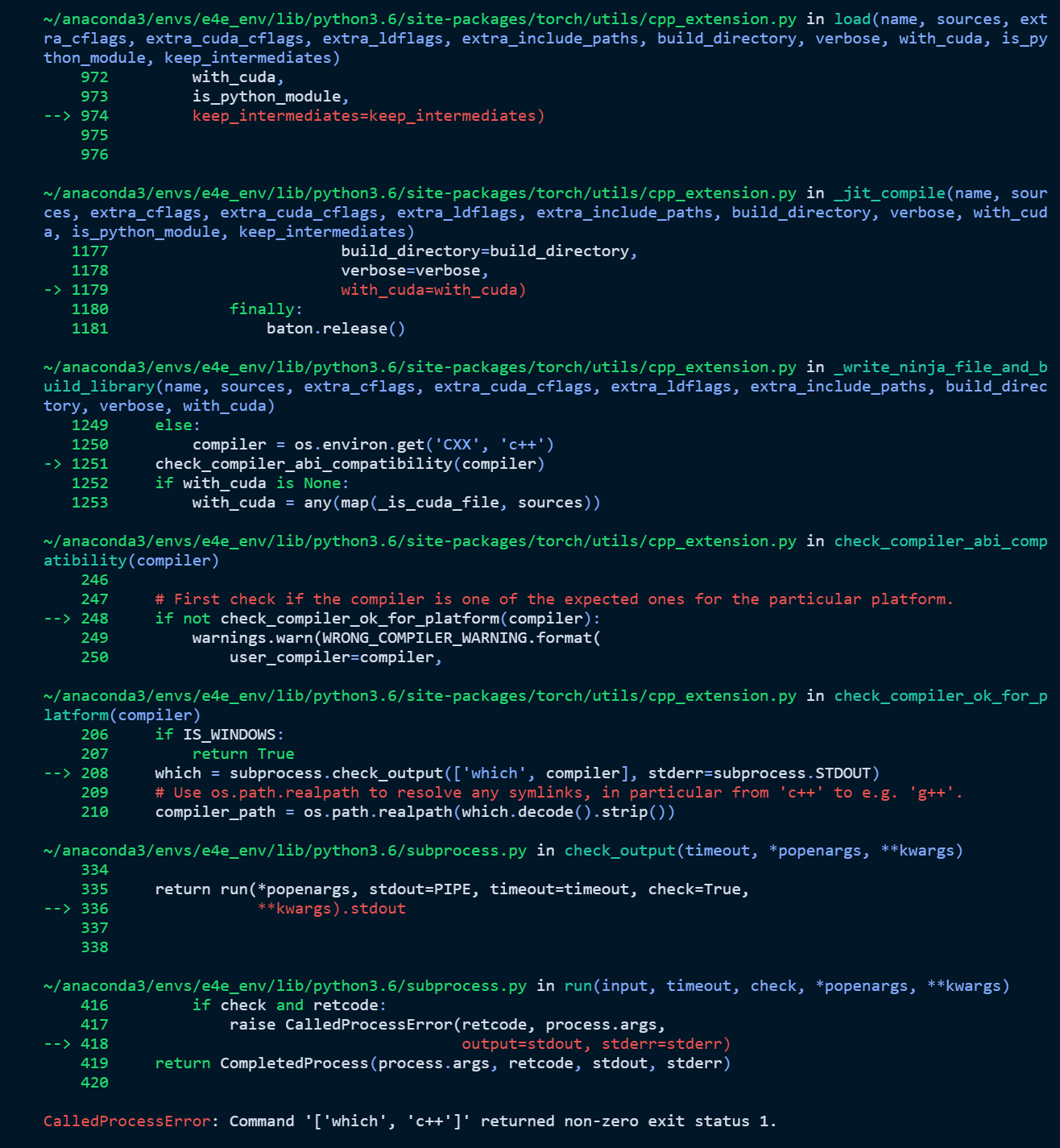
Task: Click the highlighted output=stdout, stderr=stderr line 418
Action: click(x=596, y=1043)
